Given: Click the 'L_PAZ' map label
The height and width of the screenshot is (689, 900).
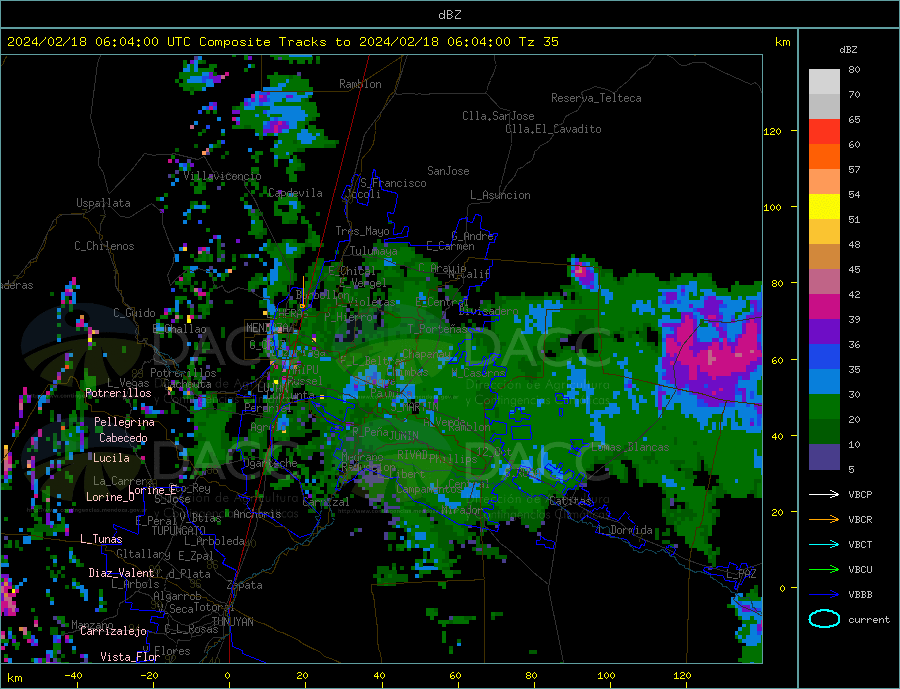Looking at the screenshot, I should coord(741,574).
